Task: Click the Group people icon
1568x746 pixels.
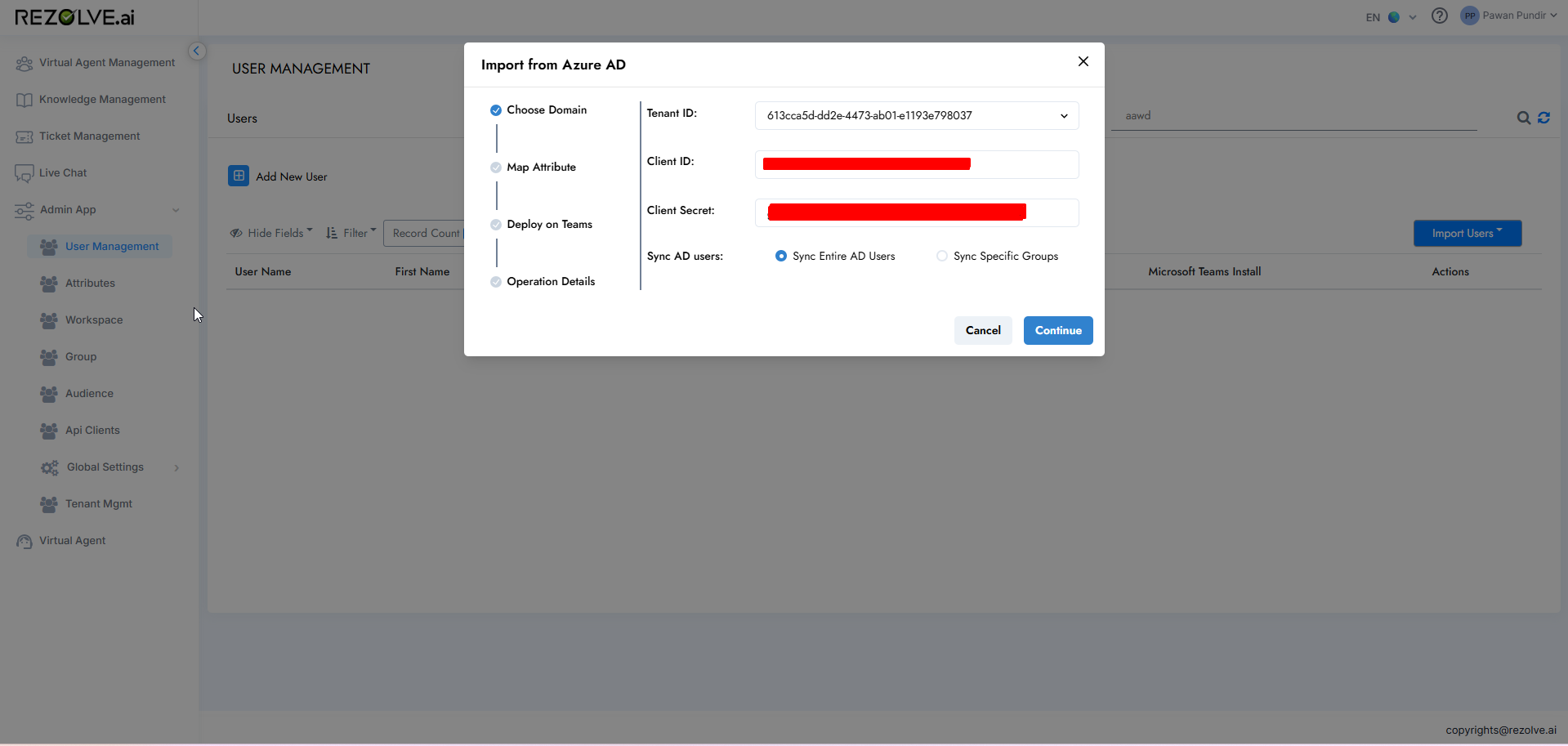Action: (49, 357)
